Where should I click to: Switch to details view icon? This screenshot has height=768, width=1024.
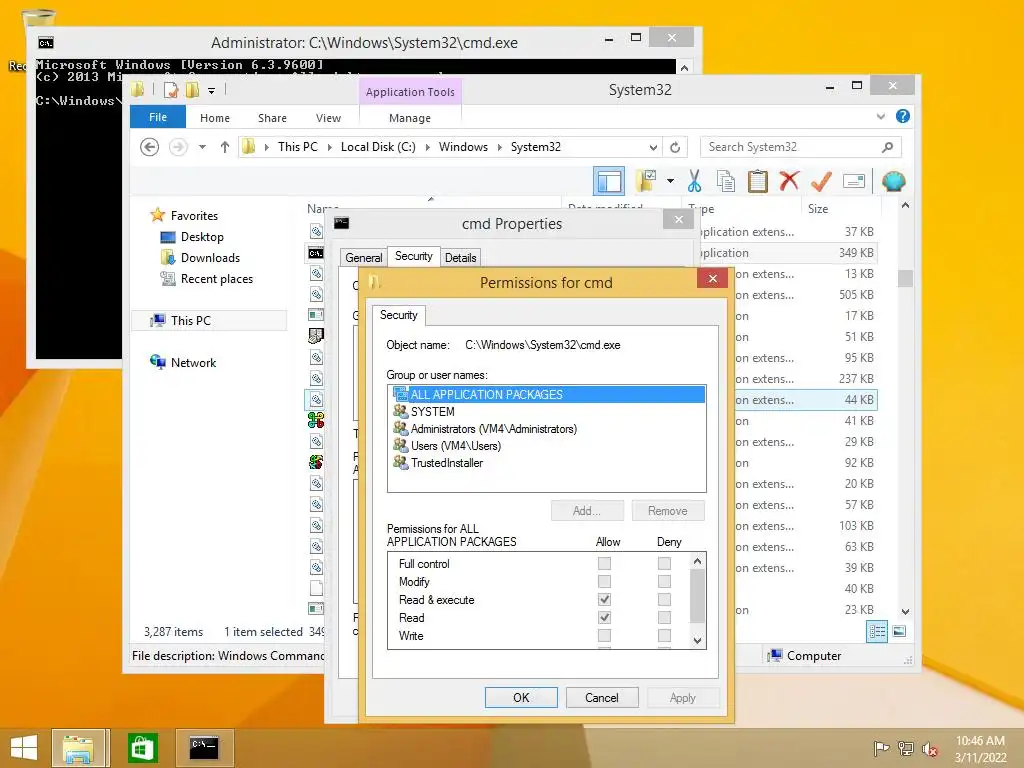(876, 632)
